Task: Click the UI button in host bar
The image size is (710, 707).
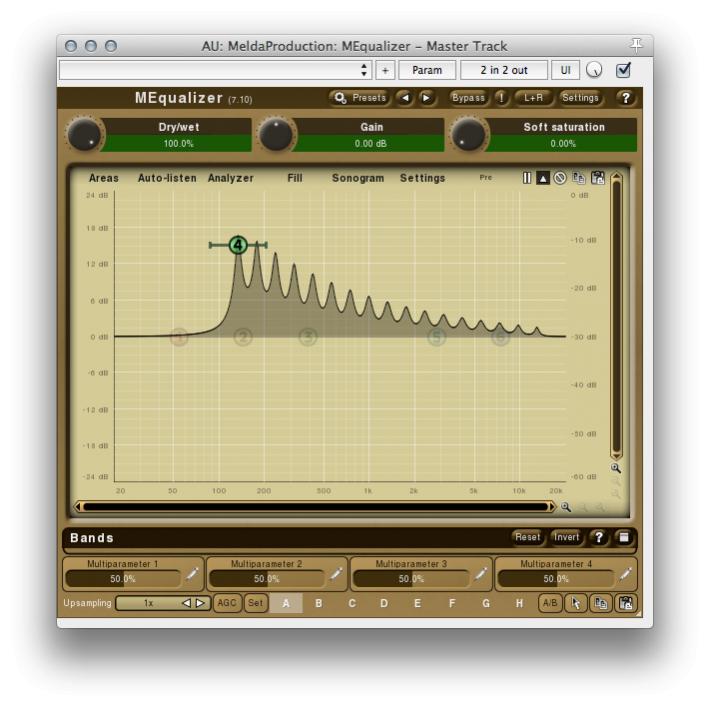Action: (566, 70)
